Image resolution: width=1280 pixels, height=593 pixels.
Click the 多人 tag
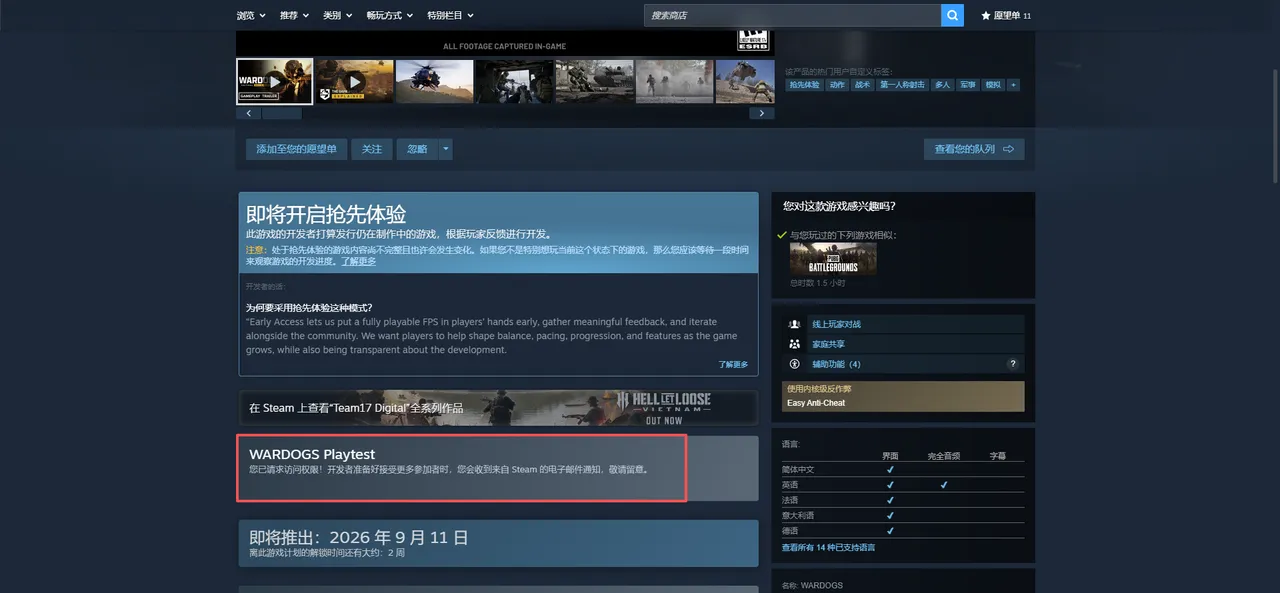tap(942, 85)
